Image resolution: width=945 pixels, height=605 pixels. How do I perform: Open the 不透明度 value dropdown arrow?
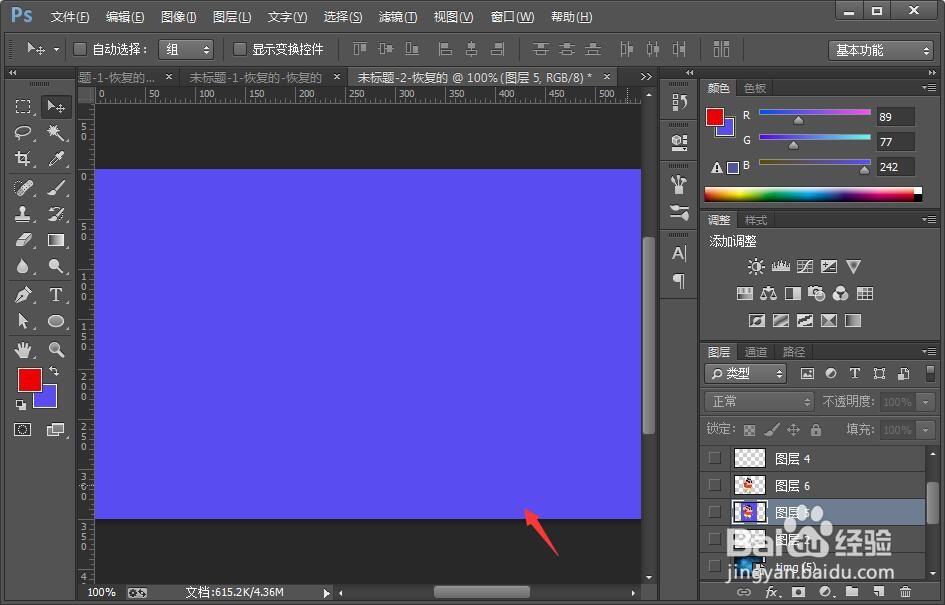[x=925, y=402]
